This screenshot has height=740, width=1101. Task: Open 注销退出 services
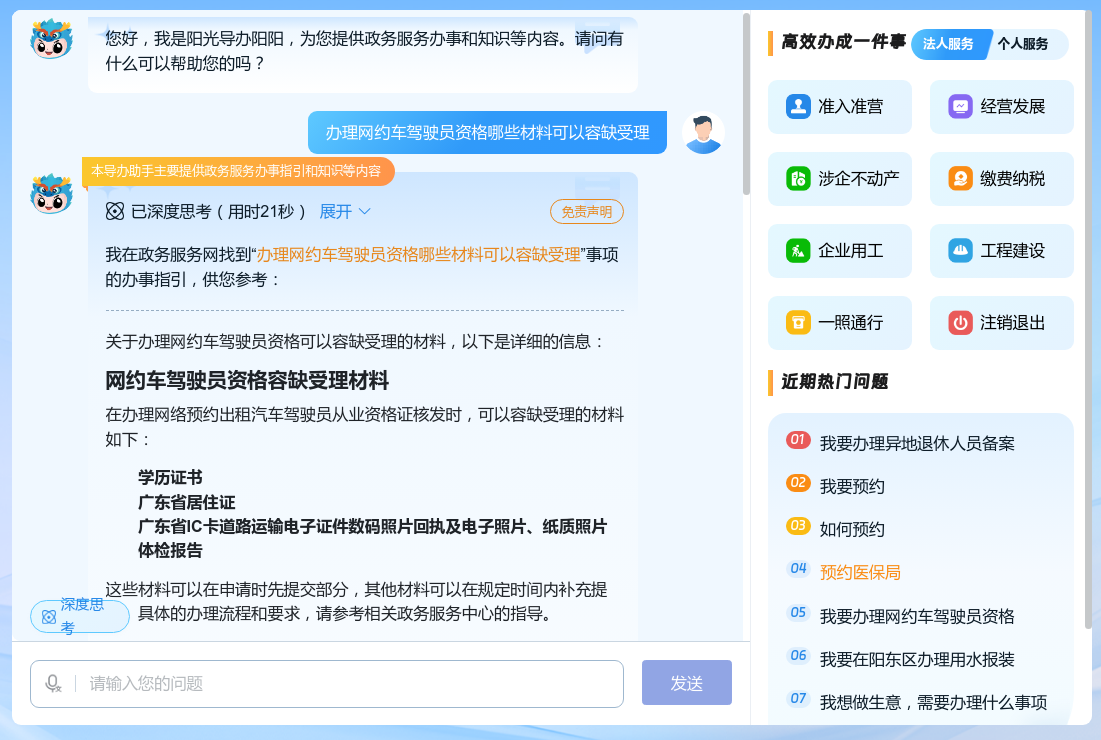[x=1001, y=322]
